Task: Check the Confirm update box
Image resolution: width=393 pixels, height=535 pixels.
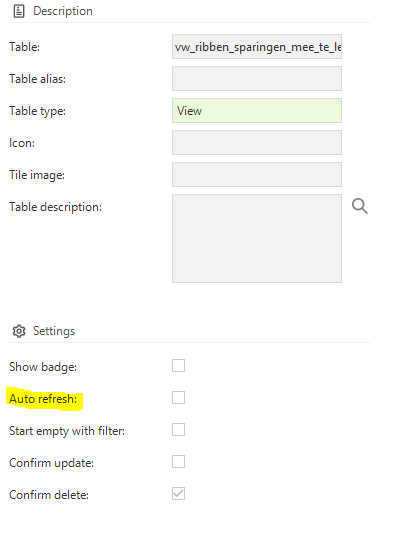Action: [x=178, y=462]
